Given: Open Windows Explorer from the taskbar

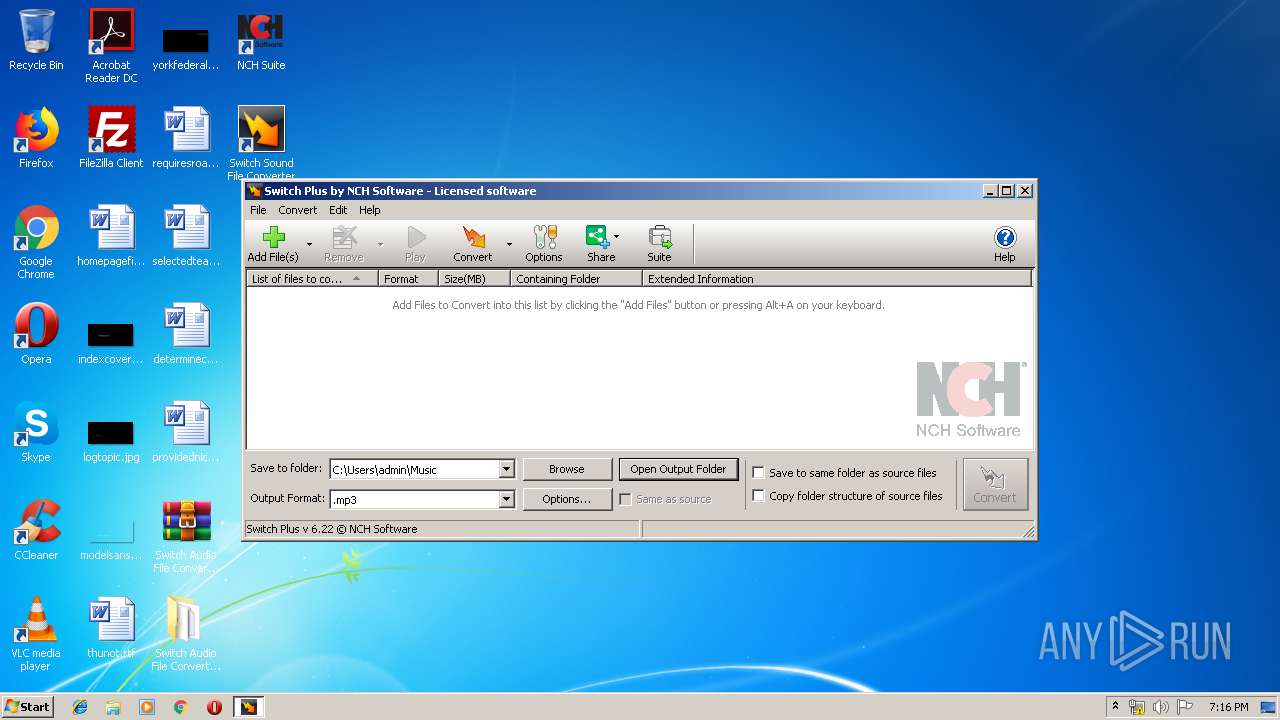Looking at the screenshot, I should pyautogui.click(x=113, y=707).
